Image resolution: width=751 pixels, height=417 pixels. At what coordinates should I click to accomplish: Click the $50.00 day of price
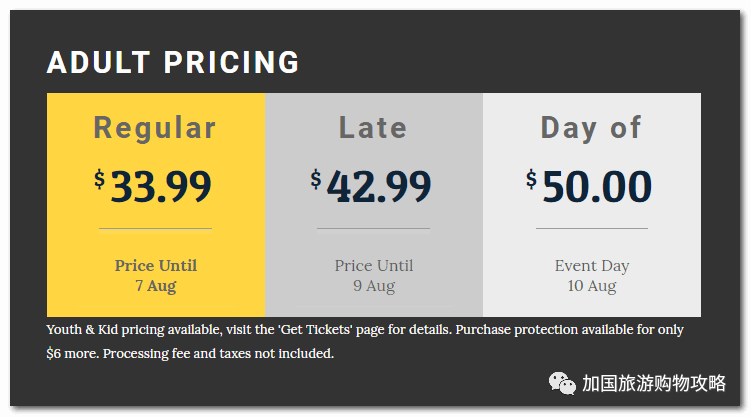pyautogui.click(x=589, y=186)
